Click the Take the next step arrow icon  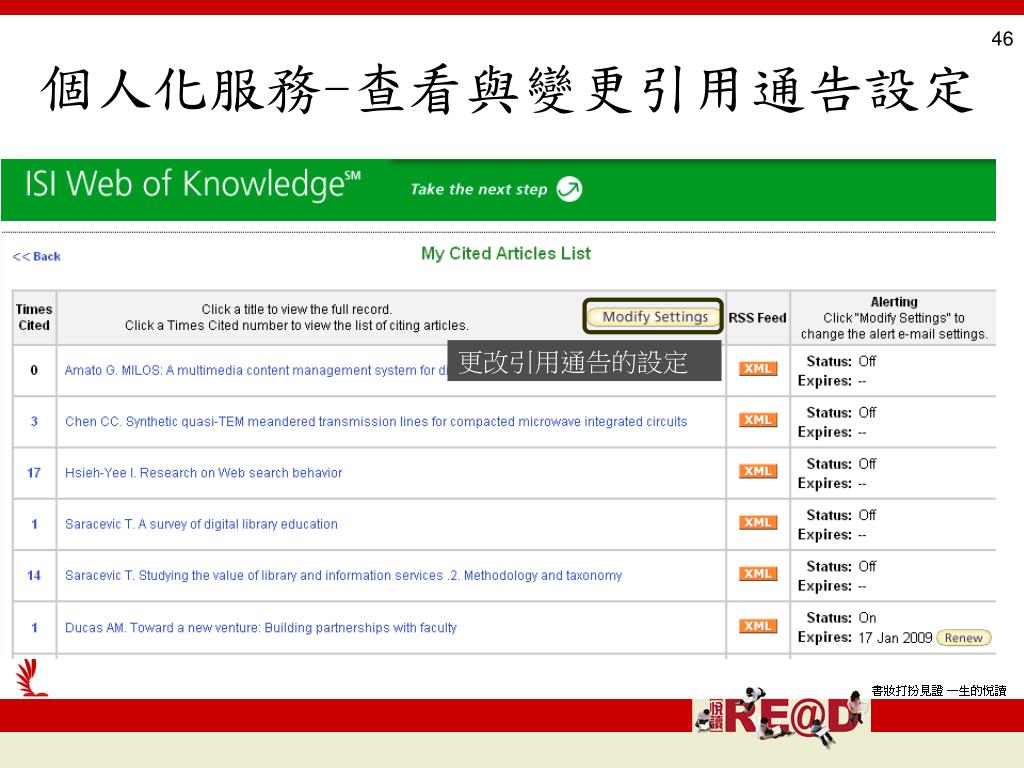tap(569, 189)
